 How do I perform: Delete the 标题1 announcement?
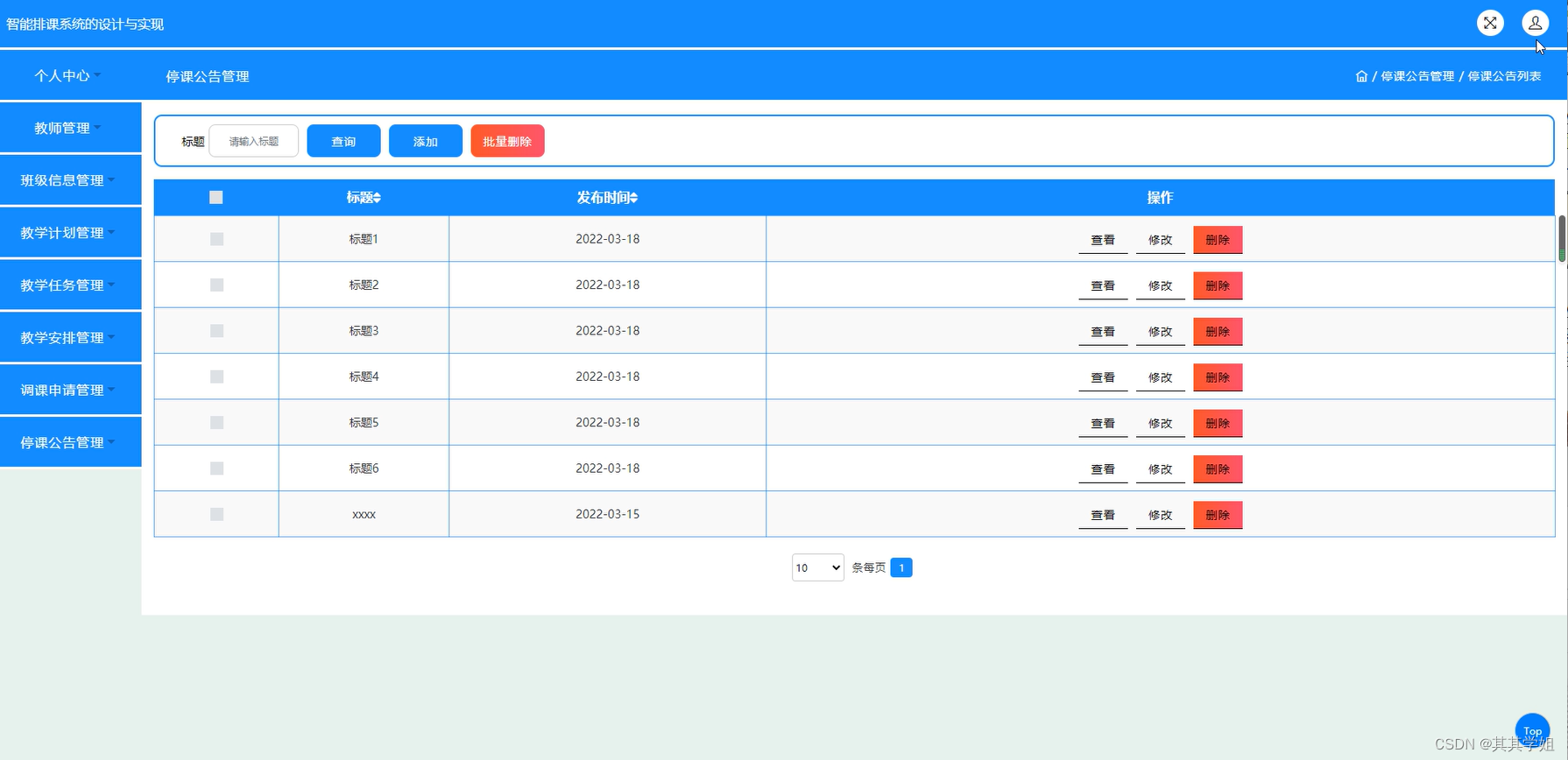1218,240
